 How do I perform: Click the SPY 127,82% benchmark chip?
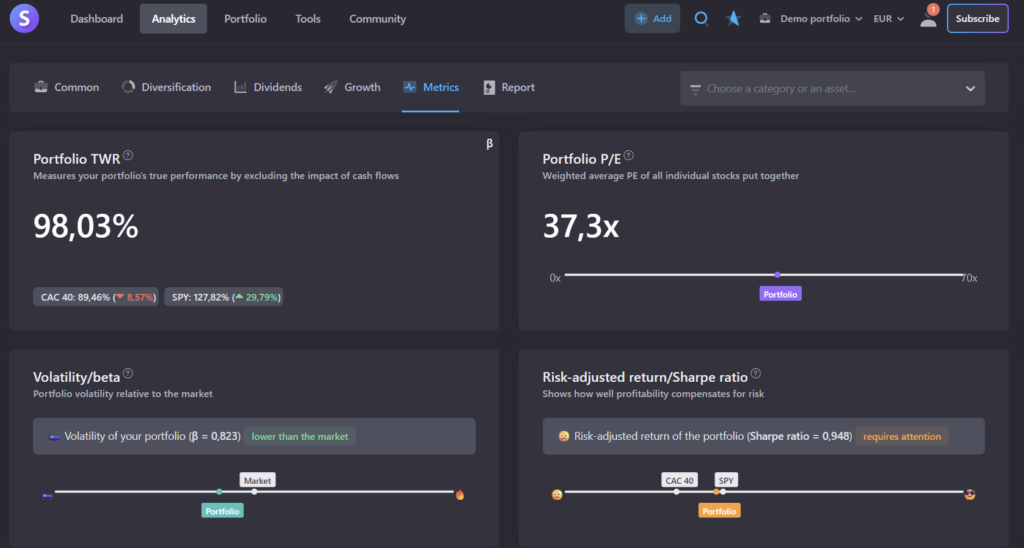tap(223, 297)
